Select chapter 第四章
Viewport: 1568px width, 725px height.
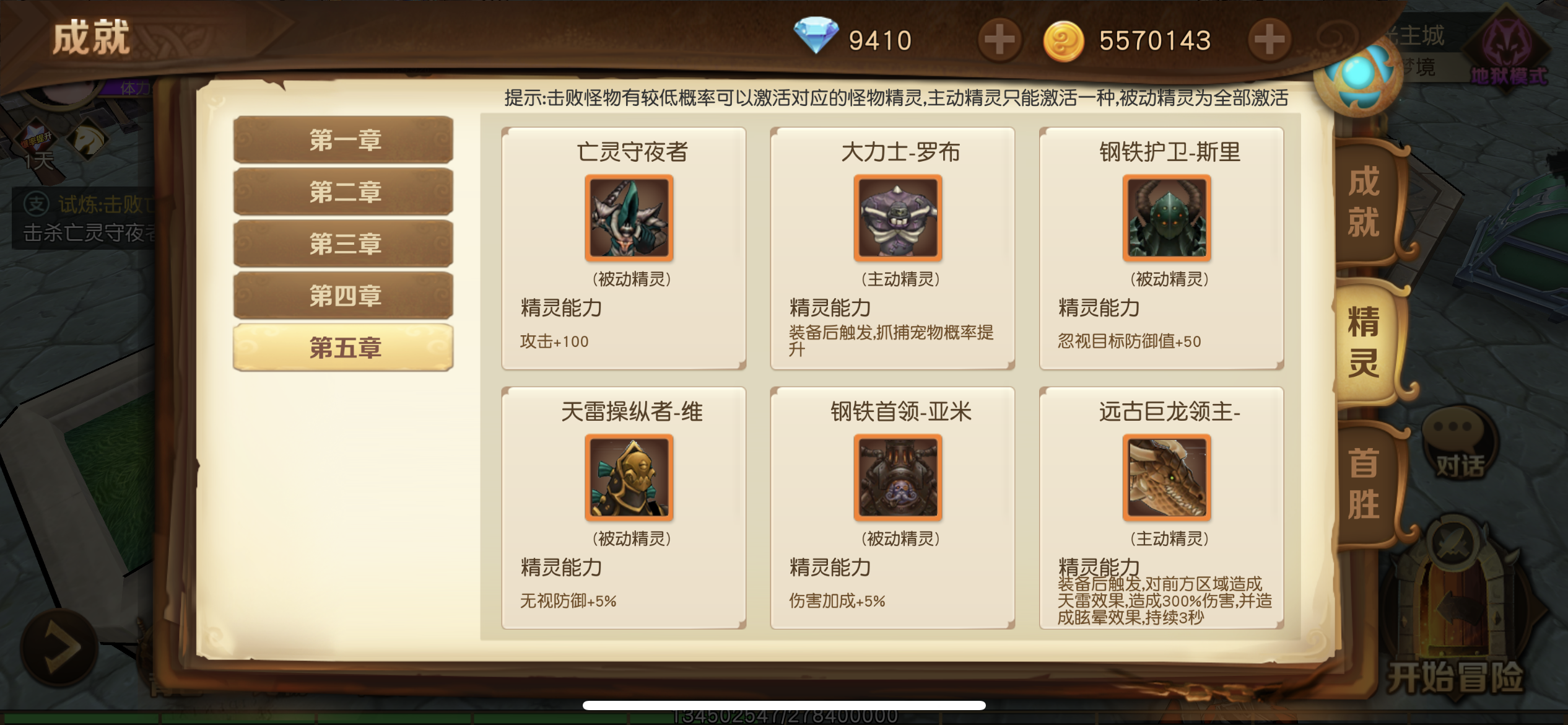[343, 296]
